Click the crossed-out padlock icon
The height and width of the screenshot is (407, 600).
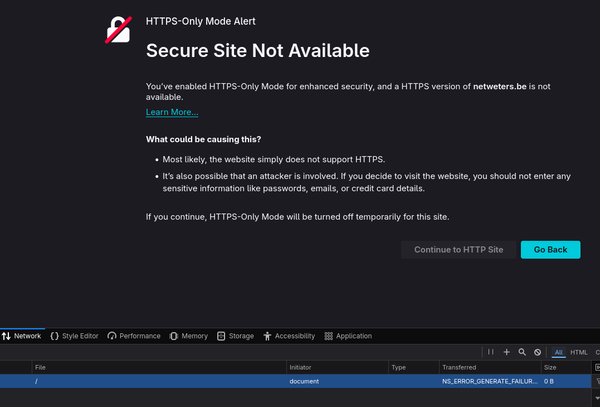(x=119, y=31)
